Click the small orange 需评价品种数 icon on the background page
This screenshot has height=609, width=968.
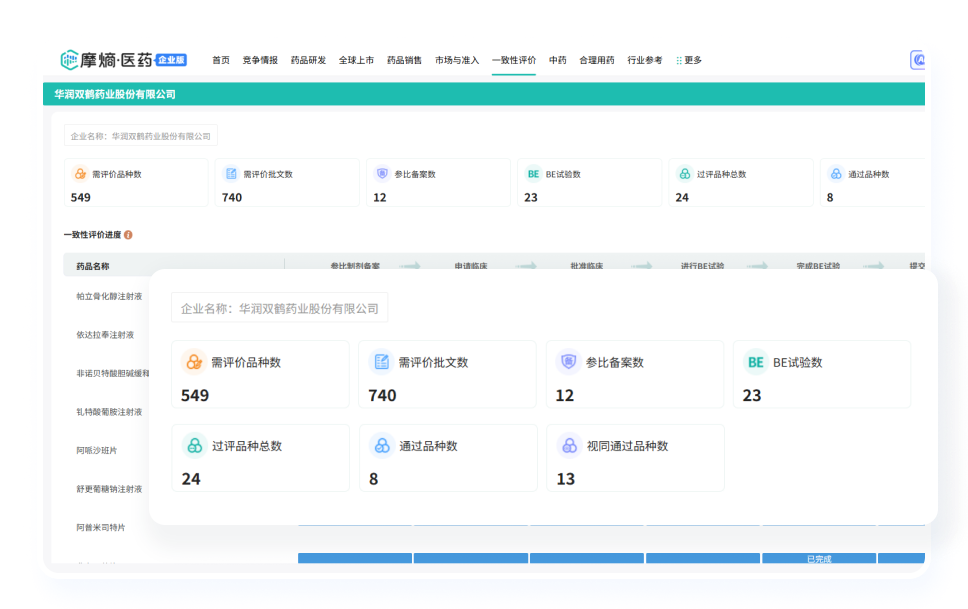click(80, 174)
